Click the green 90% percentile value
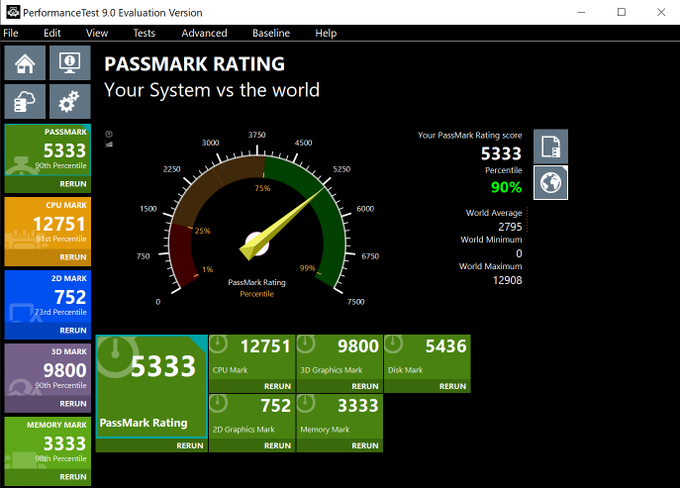 506,187
